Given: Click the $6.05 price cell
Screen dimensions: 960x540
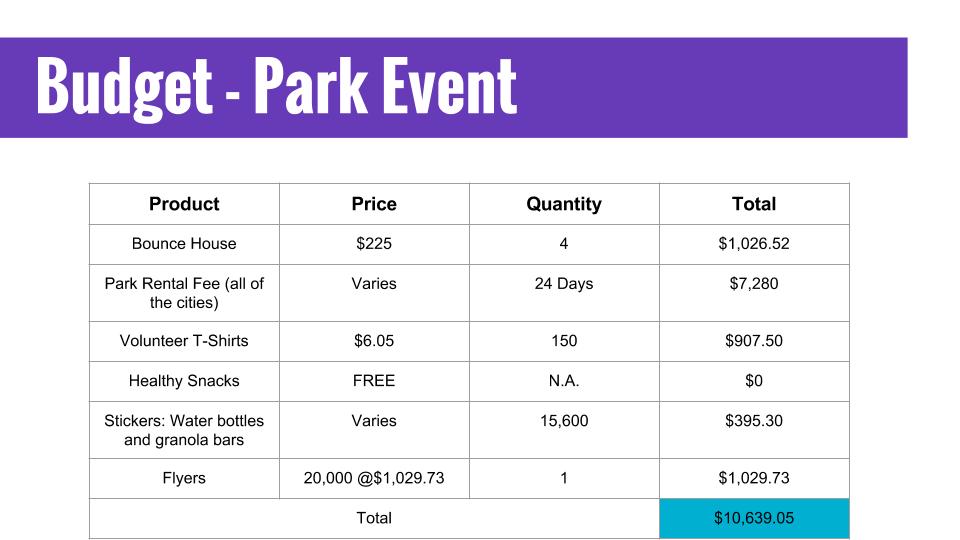Looking at the screenshot, I should coord(374,341).
